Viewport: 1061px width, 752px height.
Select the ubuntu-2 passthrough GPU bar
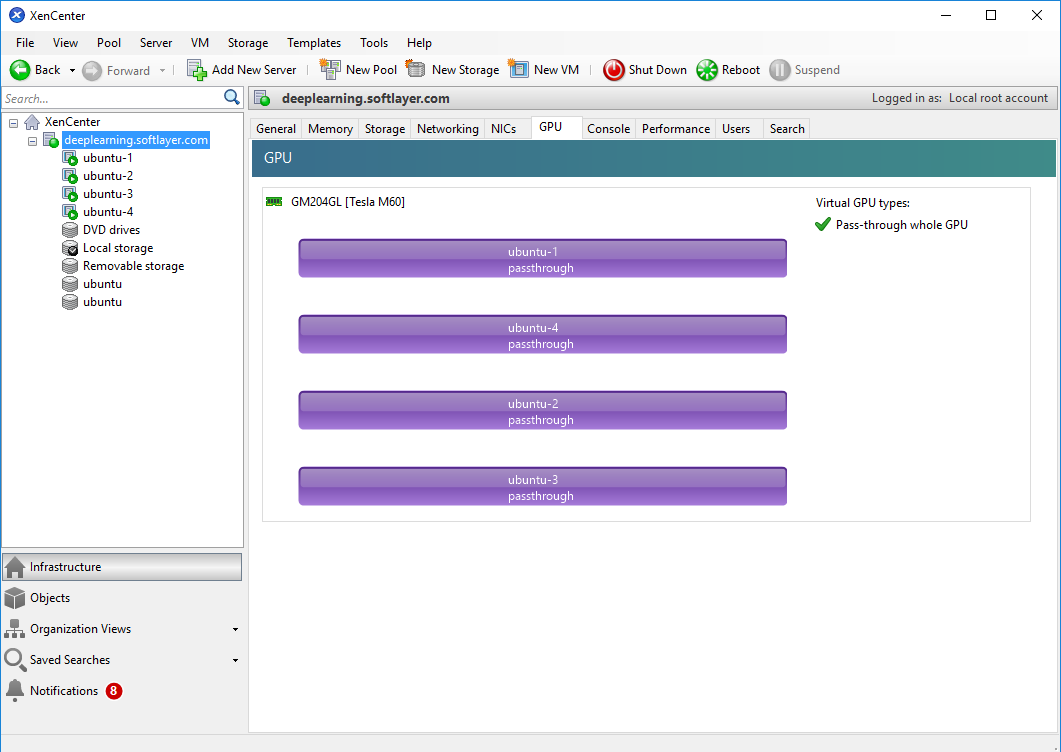click(x=543, y=410)
